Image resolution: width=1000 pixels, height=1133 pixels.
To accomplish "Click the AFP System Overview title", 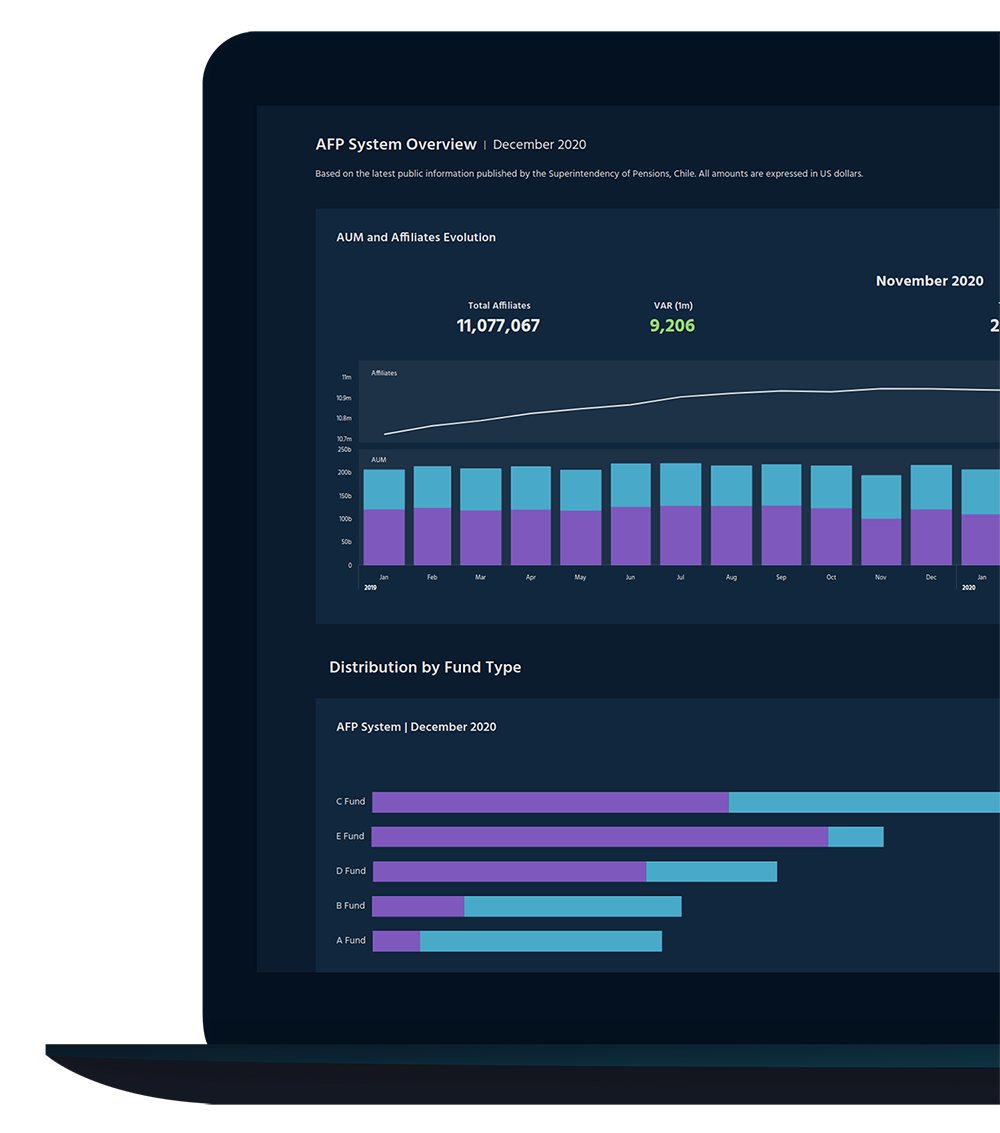I will coord(396,145).
